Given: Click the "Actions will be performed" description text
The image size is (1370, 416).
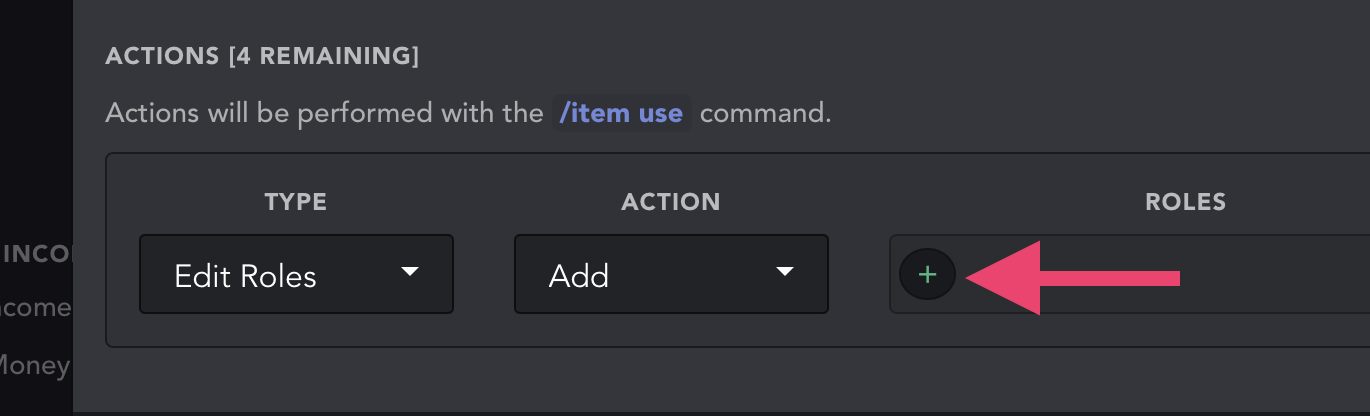Looking at the screenshot, I should click(324, 113).
